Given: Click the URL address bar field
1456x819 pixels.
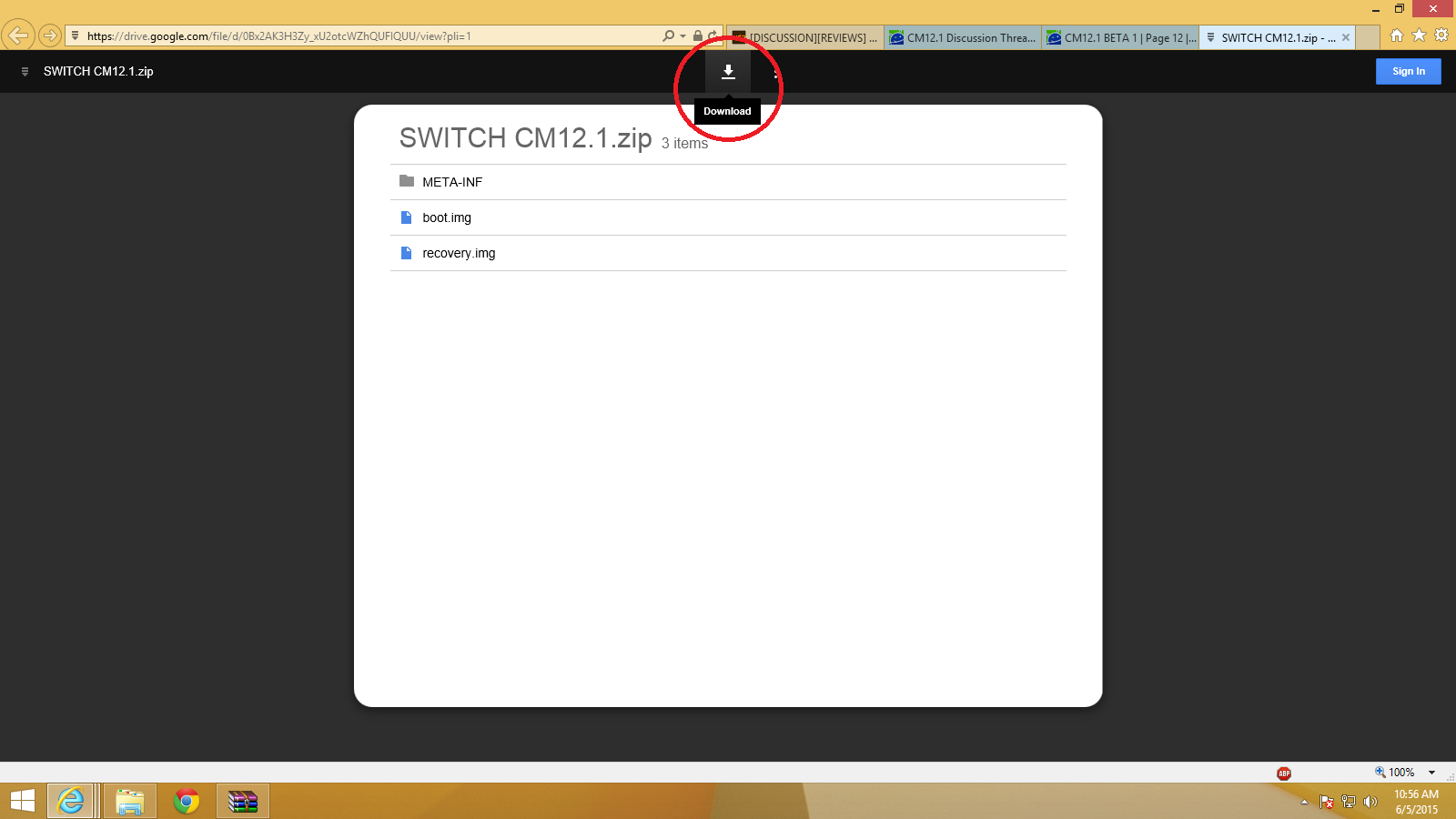Looking at the screenshot, I should [364, 36].
